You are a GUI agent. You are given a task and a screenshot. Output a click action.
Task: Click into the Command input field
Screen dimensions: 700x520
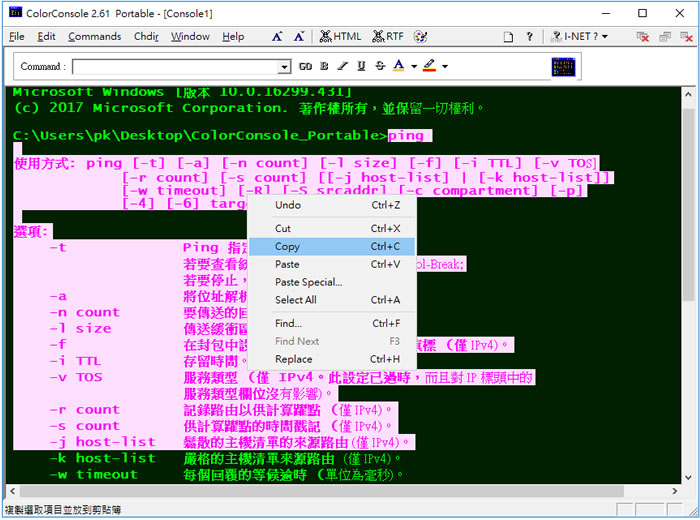(175, 67)
